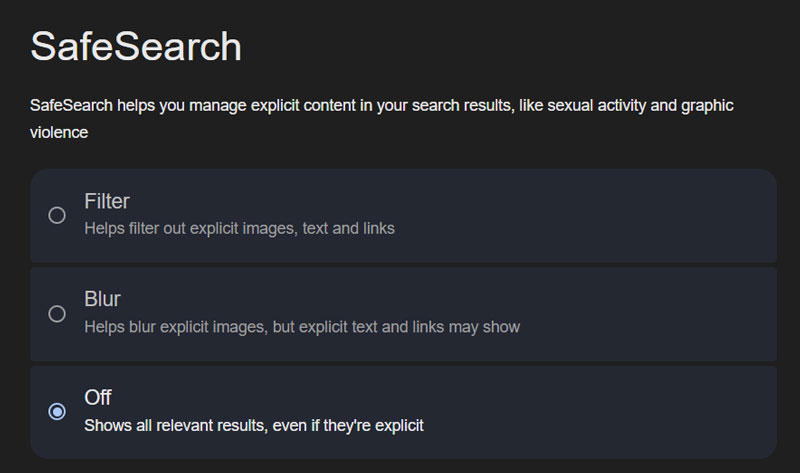800x473 pixels.
Task: Select the Blur radio button
Action: coord(57,314)
